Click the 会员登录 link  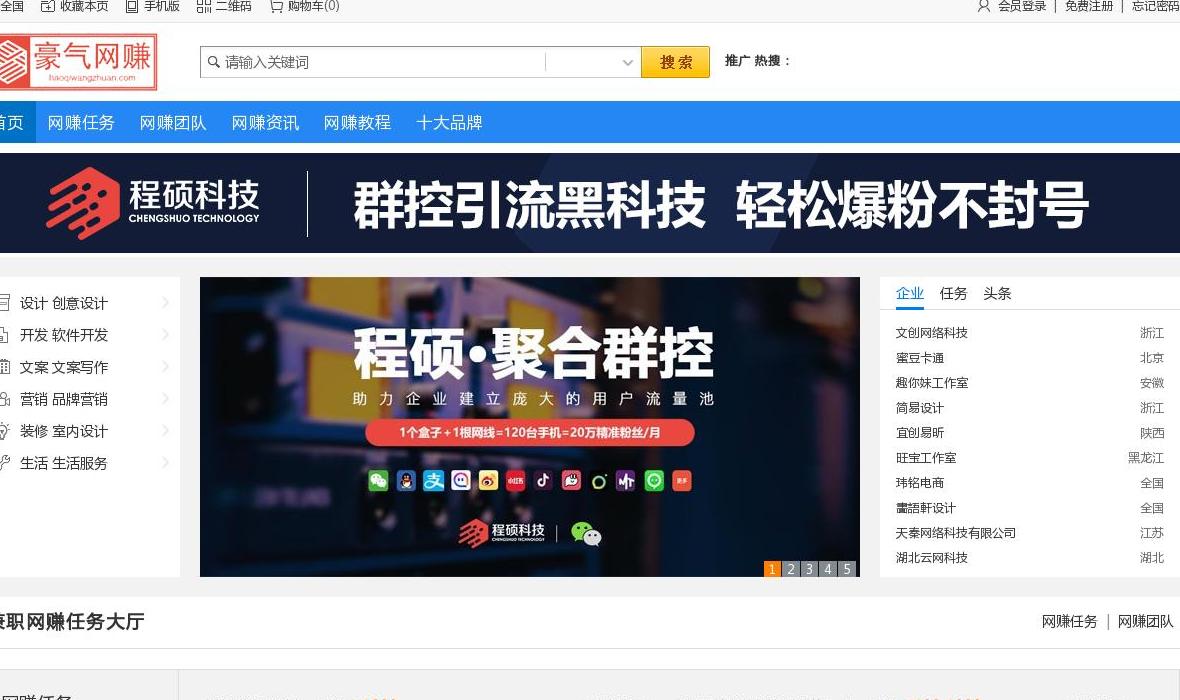pyautogui.click(x=1022, y=6)
